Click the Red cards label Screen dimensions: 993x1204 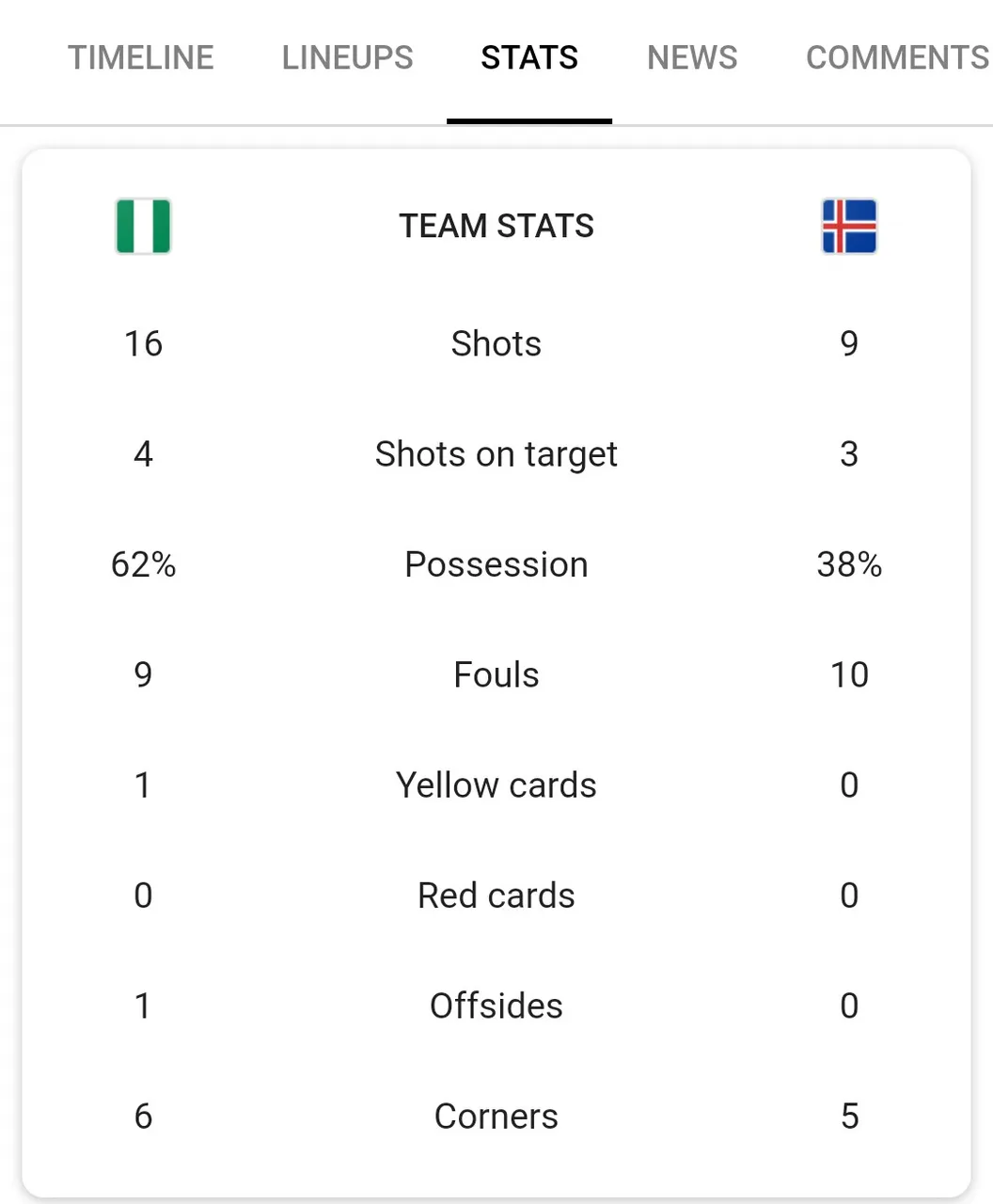(x=496, y=895)
